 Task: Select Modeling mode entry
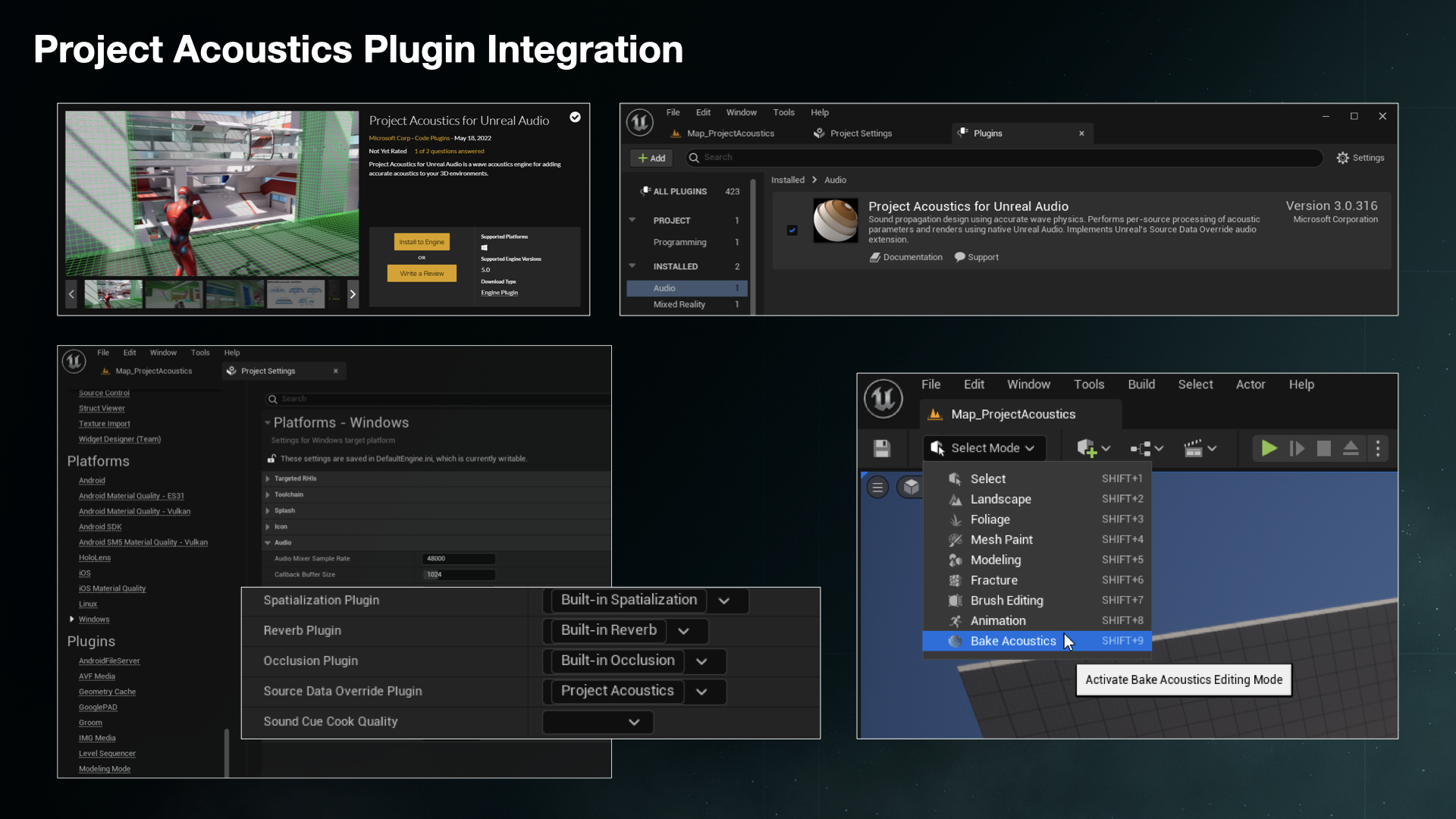[x=1037, y=560]
